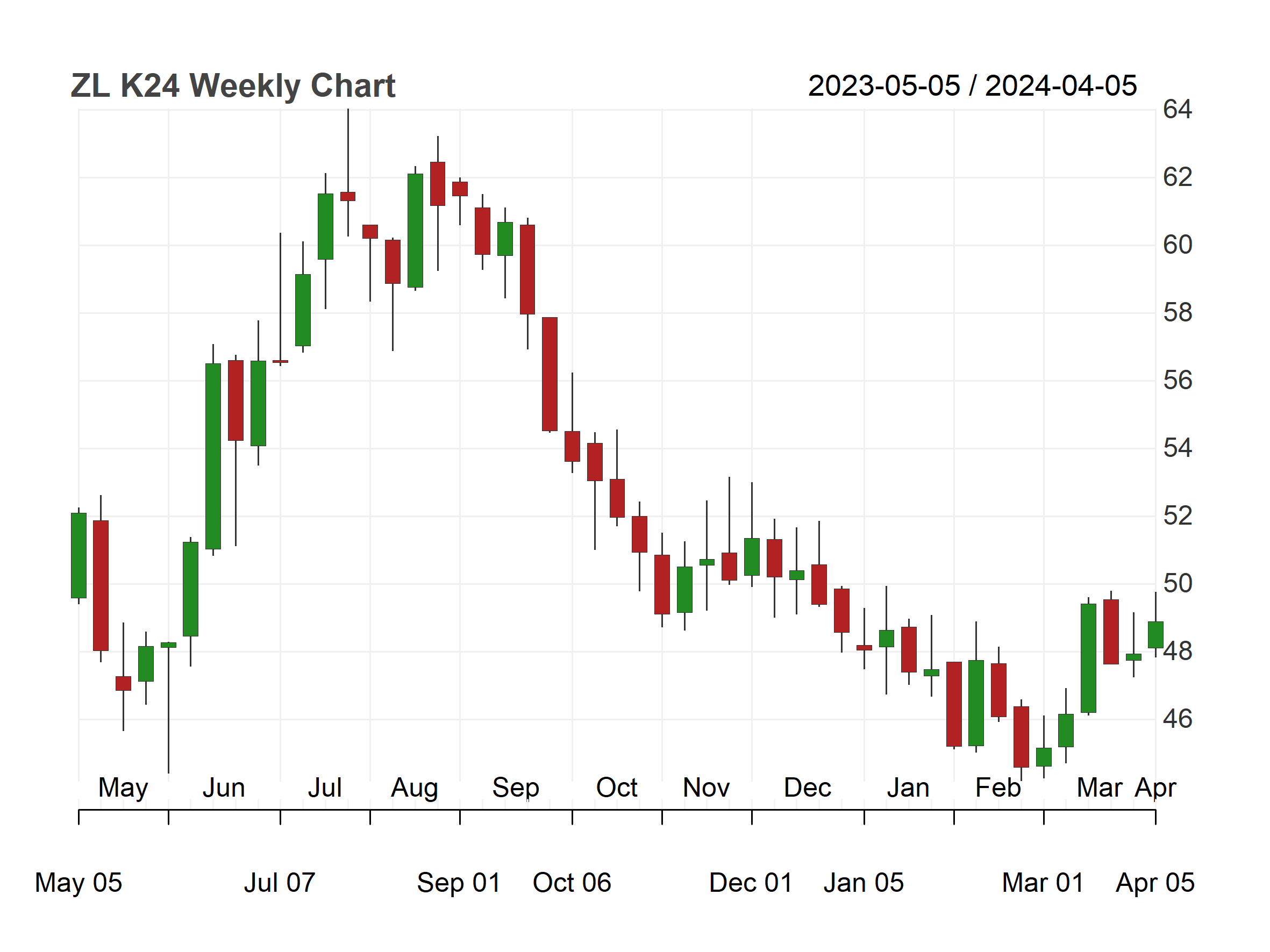This screenshot has width=1270, height=952.
Task: Click the date range label 2023-05-05 / 2024-04-05
Action: point(972,86)
